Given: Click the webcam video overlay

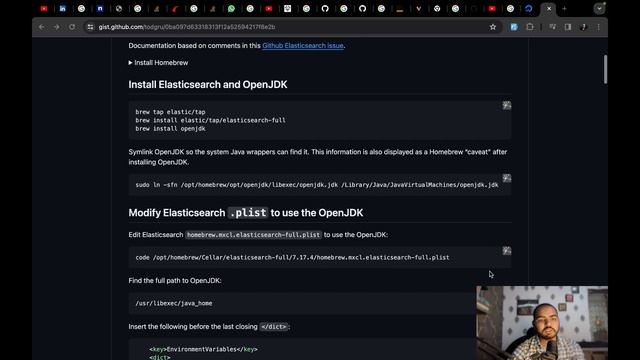Looking at the screenshot, I should tap(542, 323).
